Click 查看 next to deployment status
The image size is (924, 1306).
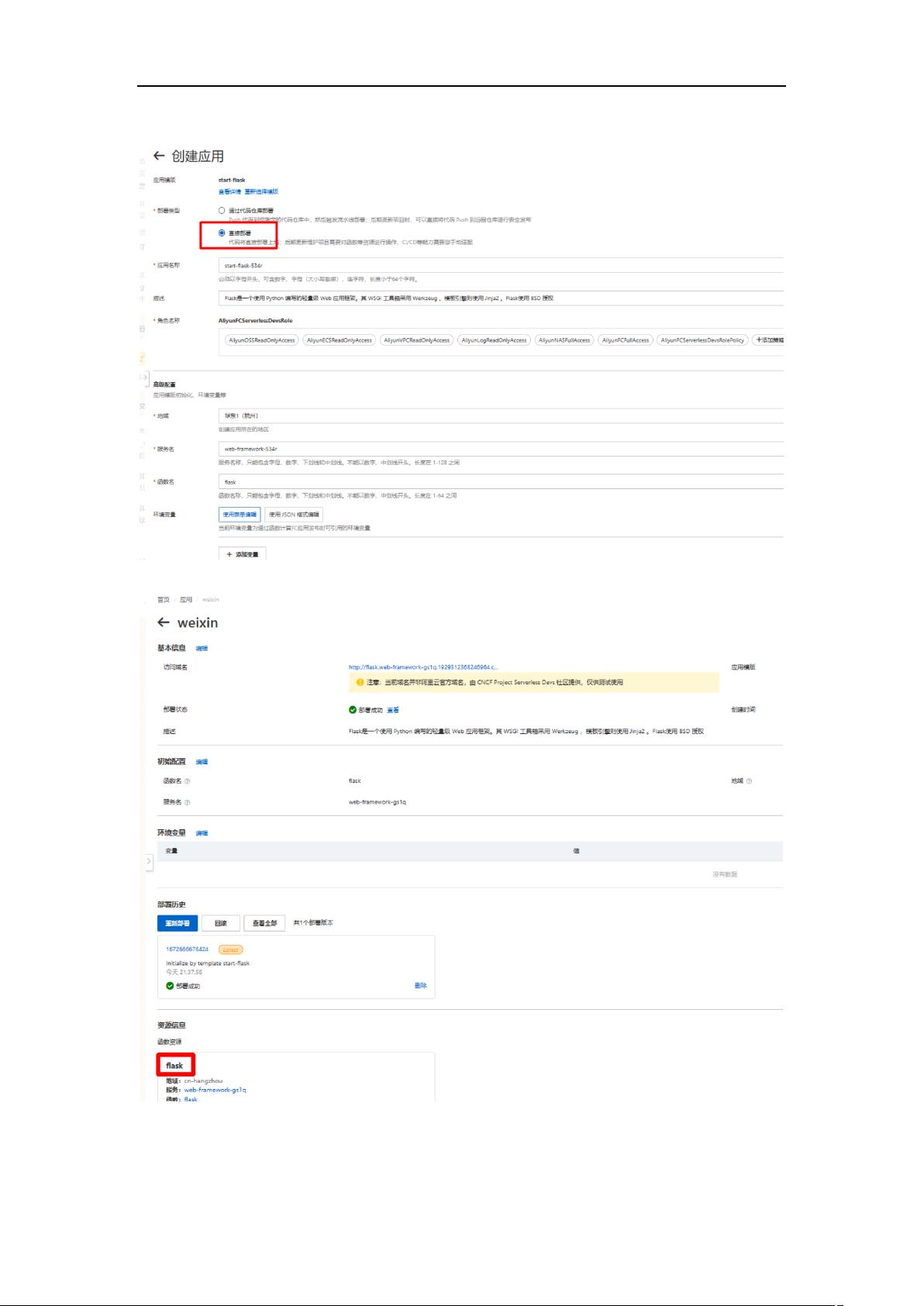coord(393,709)
